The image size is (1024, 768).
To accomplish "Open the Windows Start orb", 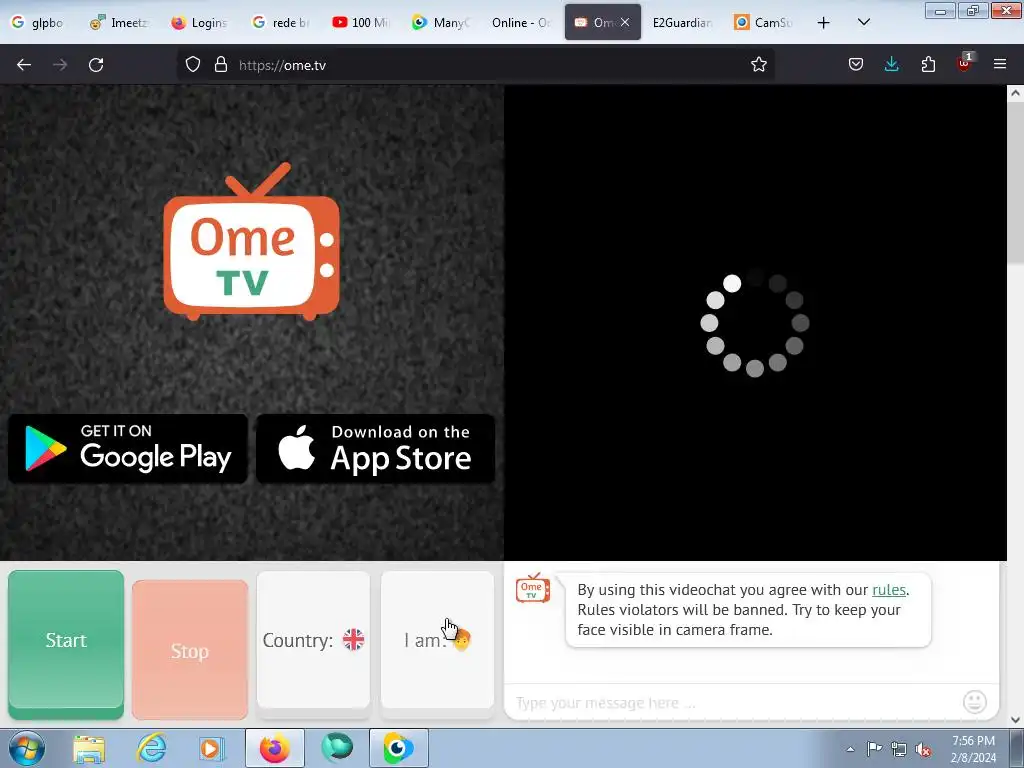I will (x=27, y=748).
